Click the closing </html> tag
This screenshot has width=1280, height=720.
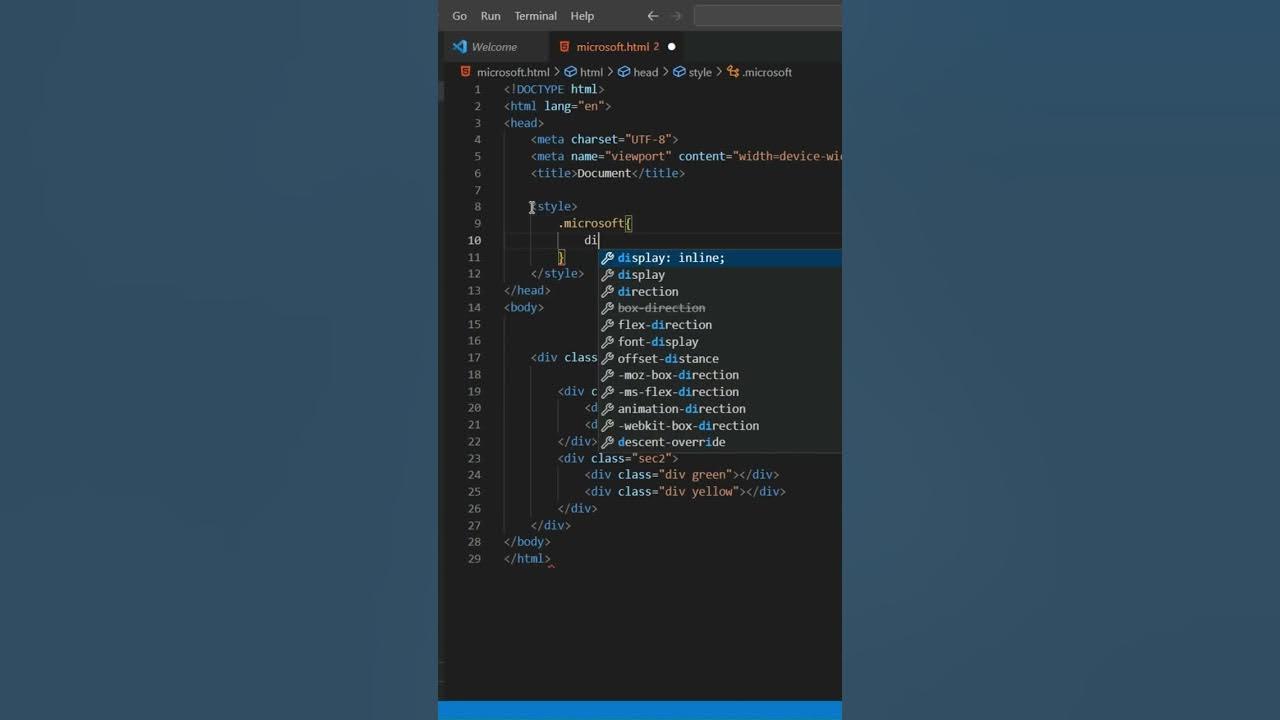coord(527,558)
